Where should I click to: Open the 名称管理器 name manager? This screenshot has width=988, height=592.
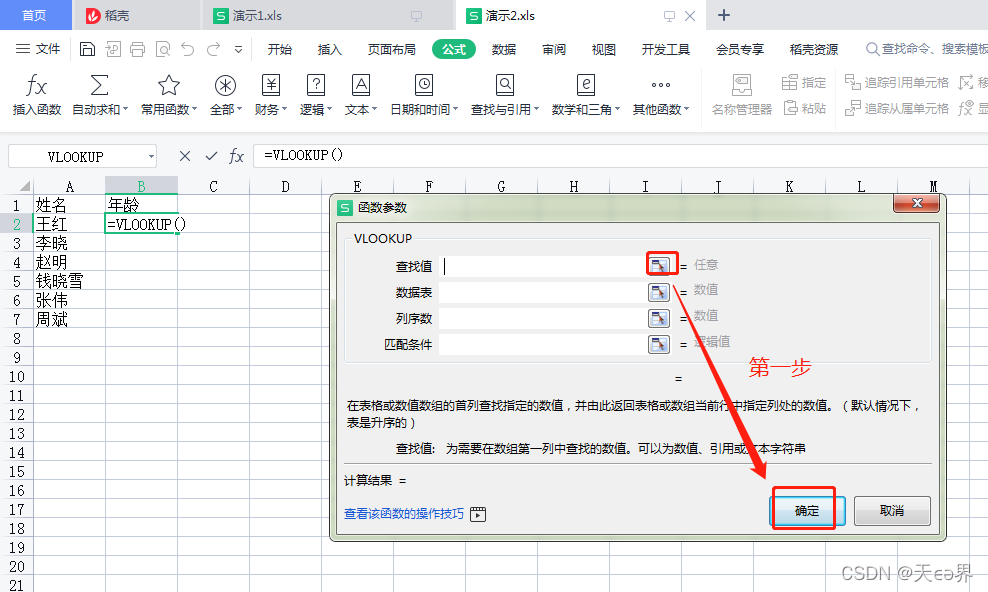(x=742, y=94)
